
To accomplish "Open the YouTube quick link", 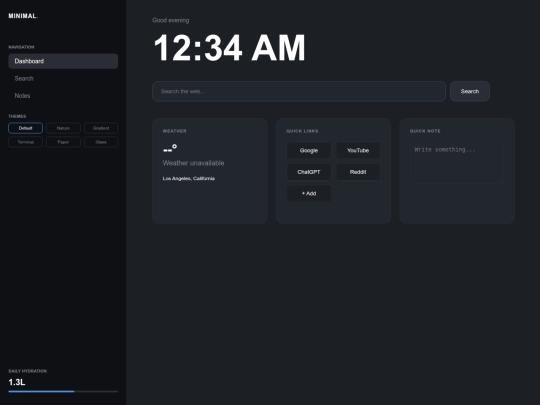I will coord(358,150).
